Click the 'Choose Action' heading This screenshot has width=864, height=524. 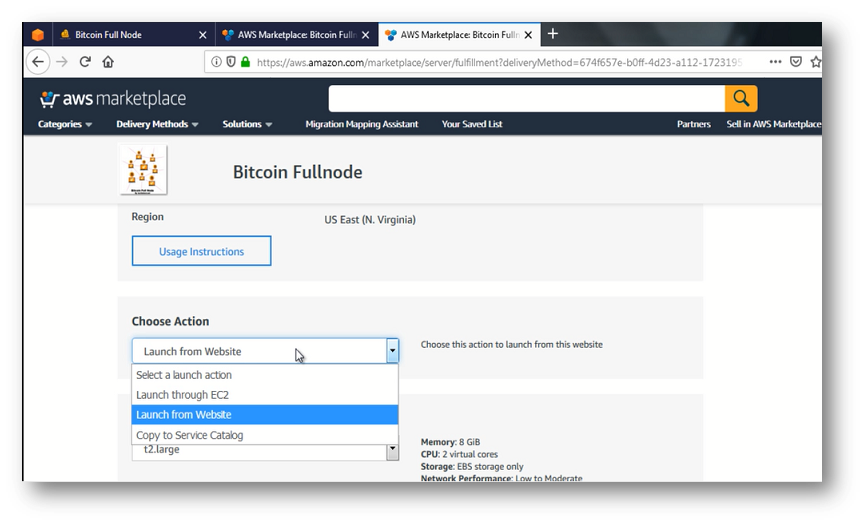(x=170, y=321)
